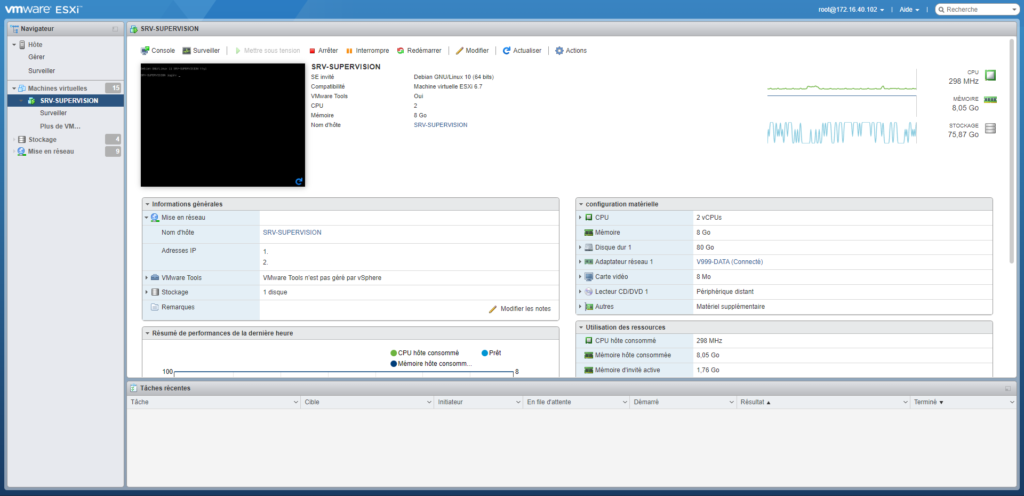This screenshot has width=1024, height=496.
Task: Open the VM Console from the toolbar
Action: (158, 50)
